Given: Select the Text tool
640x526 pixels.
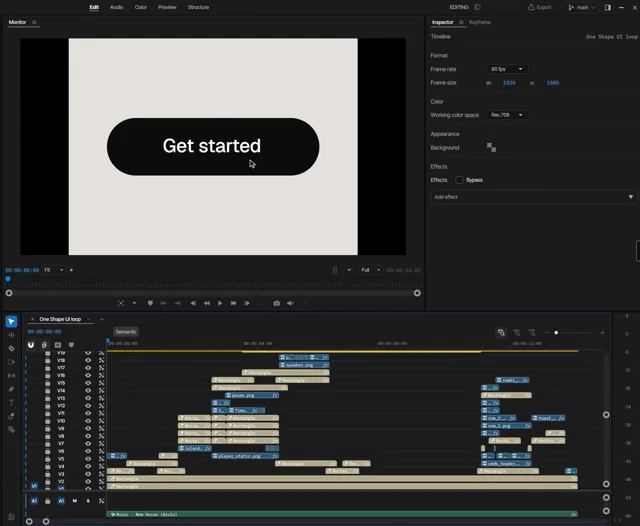Looking at the screenshot, I should tap(11, 402).
